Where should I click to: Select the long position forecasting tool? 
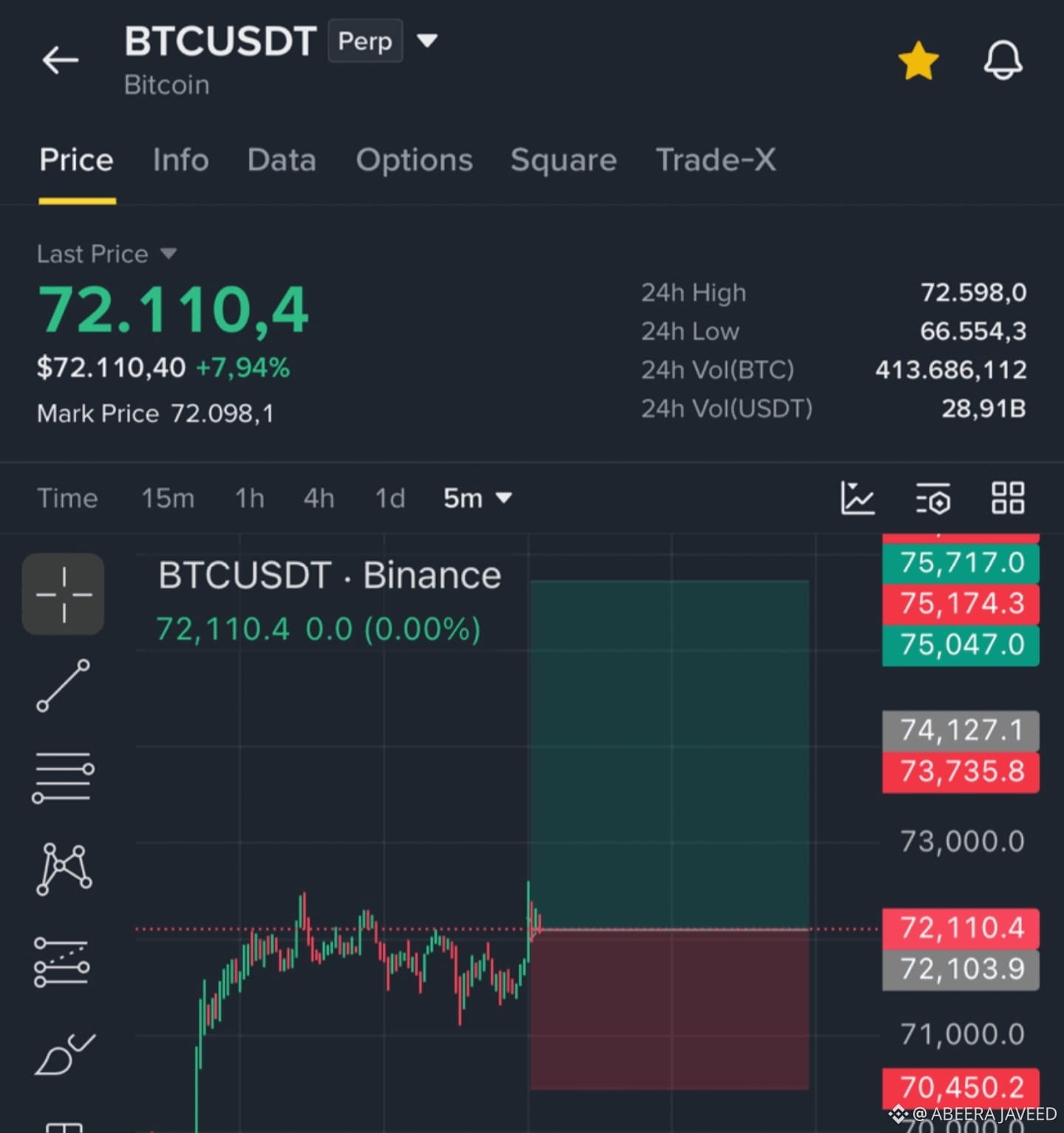point(62,962)
